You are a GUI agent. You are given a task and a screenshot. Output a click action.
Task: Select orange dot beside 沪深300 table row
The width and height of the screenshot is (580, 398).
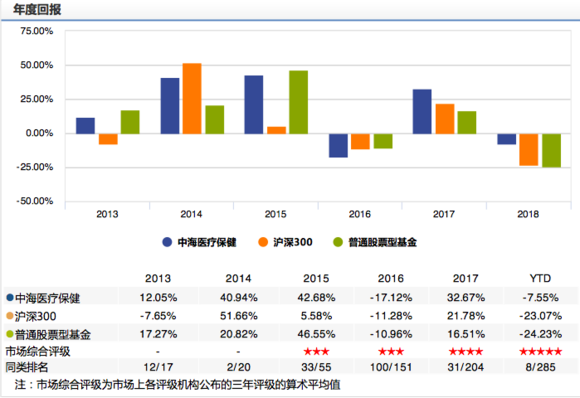pos(10,316)
